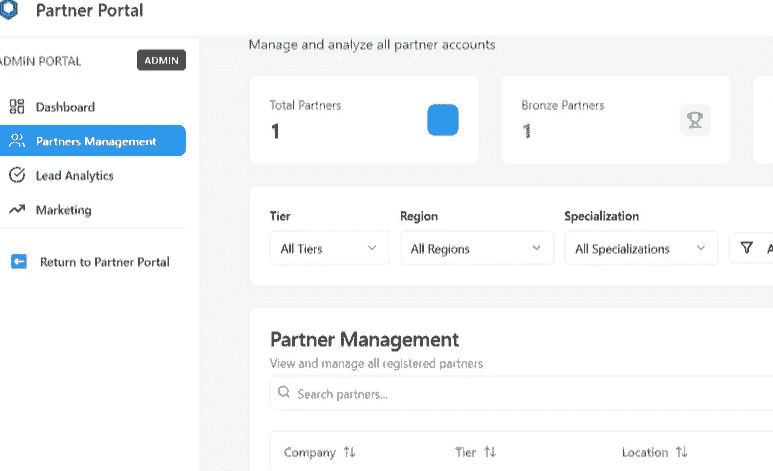Click the Bronze Partners trophy icon
The width and height of the screenshot is (773, 471).
click(694, 121)
